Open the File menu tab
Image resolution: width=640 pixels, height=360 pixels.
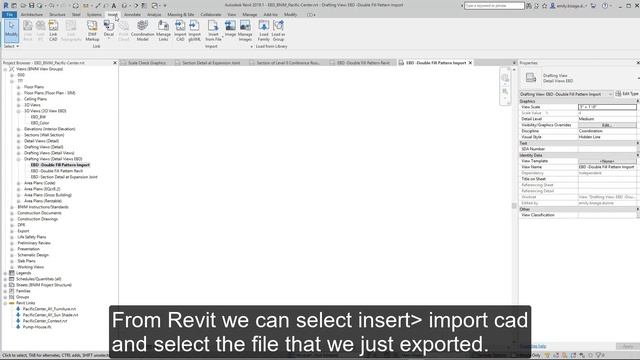(9, 14)
